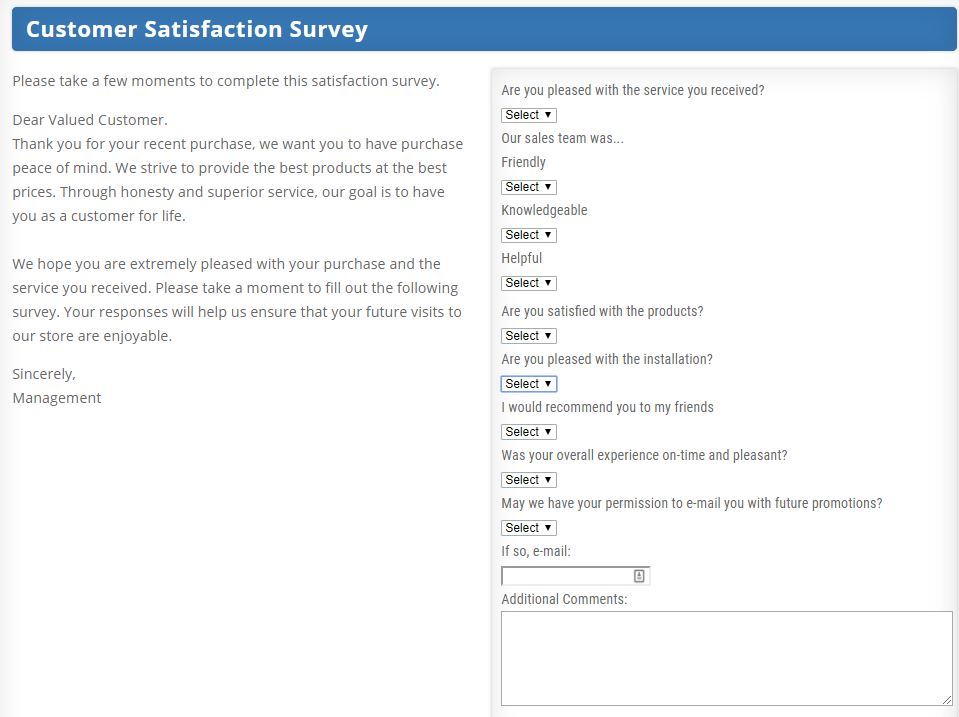This screenshot has height=717, width=959.
Task: Click the 'Additional Comments:' label
Action: tap(564, 599)
